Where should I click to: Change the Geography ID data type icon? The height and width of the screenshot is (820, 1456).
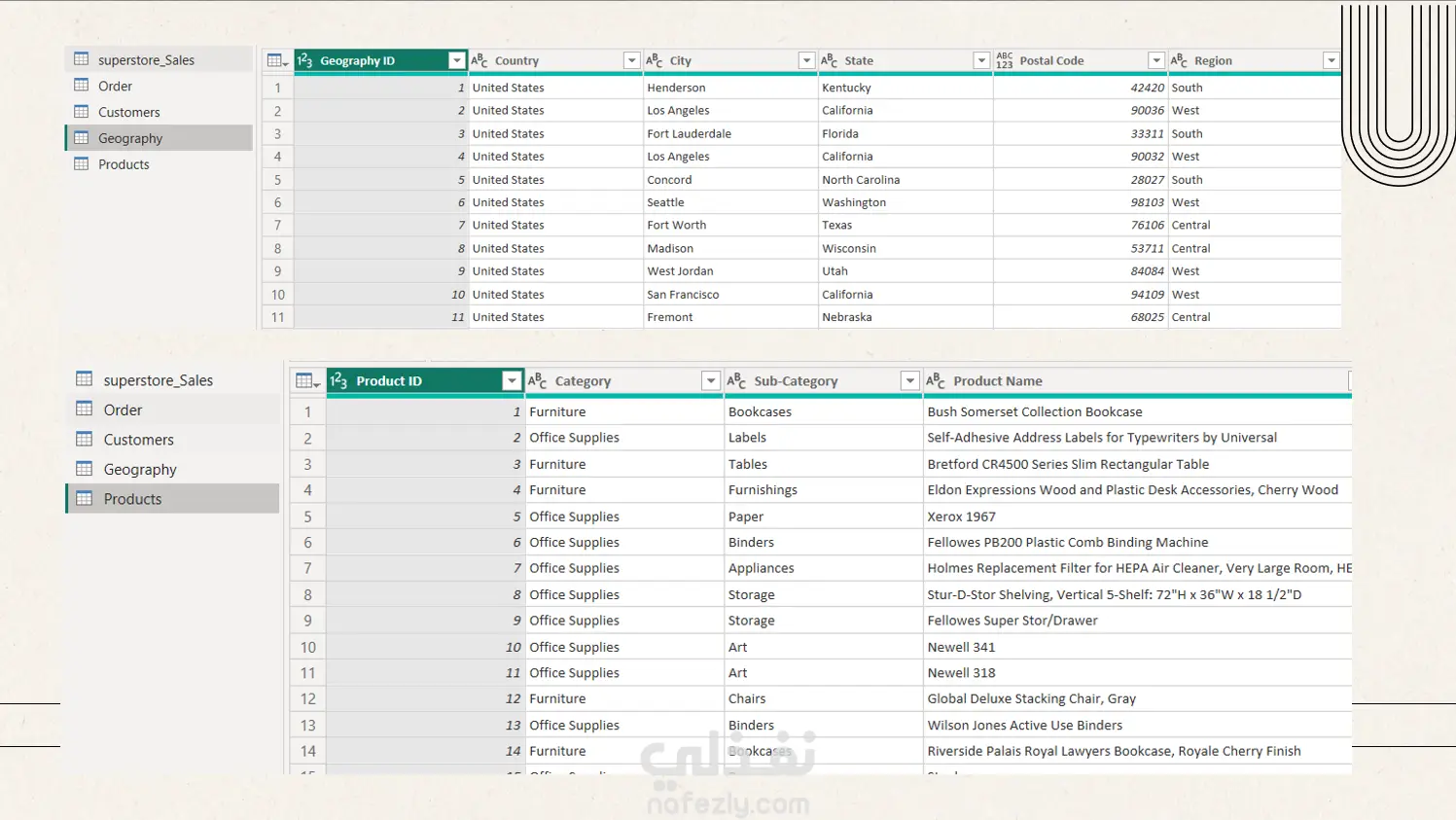coord(305,60)
